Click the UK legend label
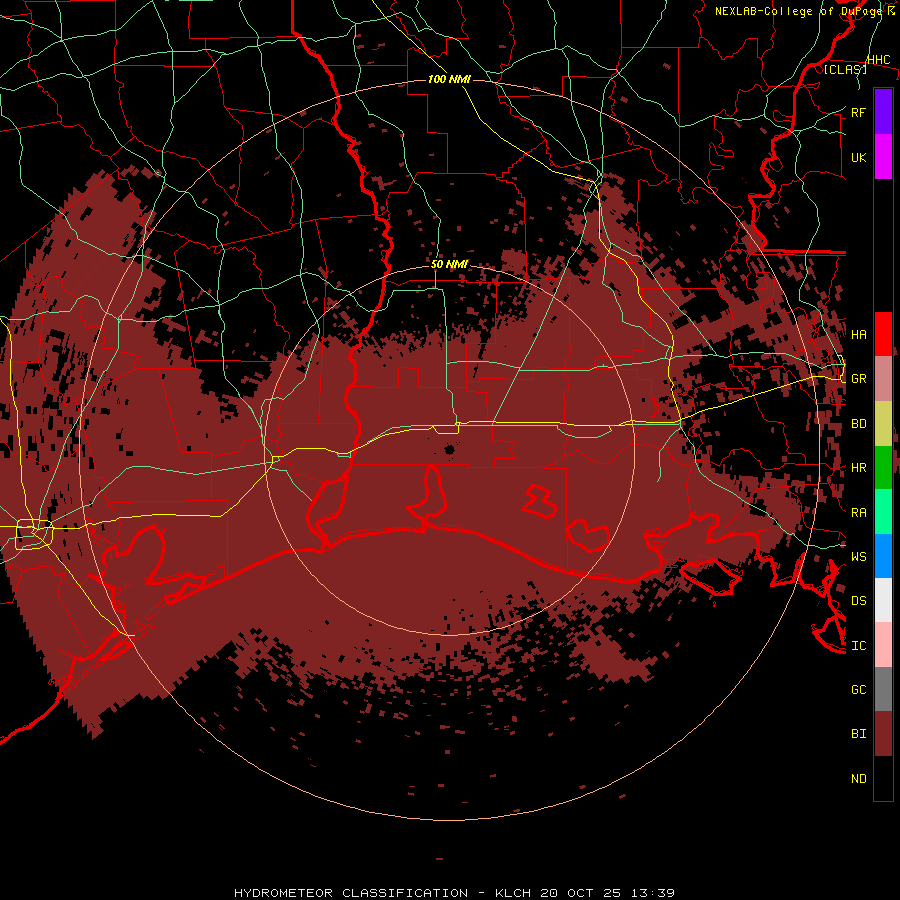900x900 pixels. [x=858, y=157]
